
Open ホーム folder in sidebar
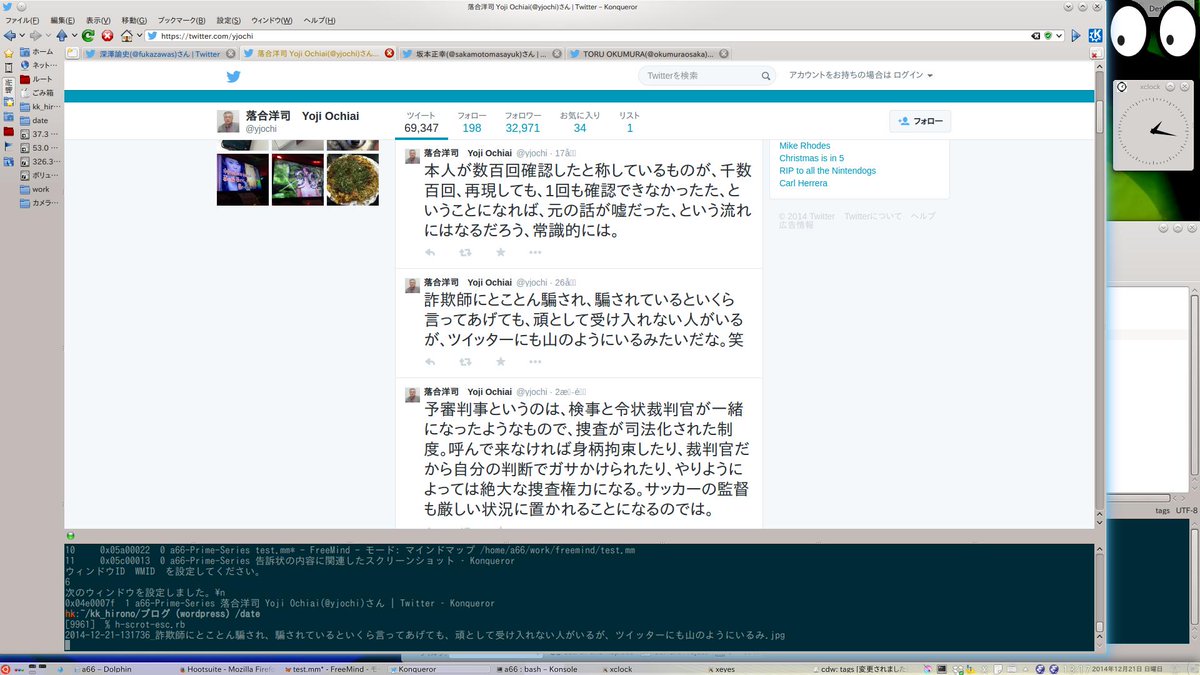coord(37,51)
